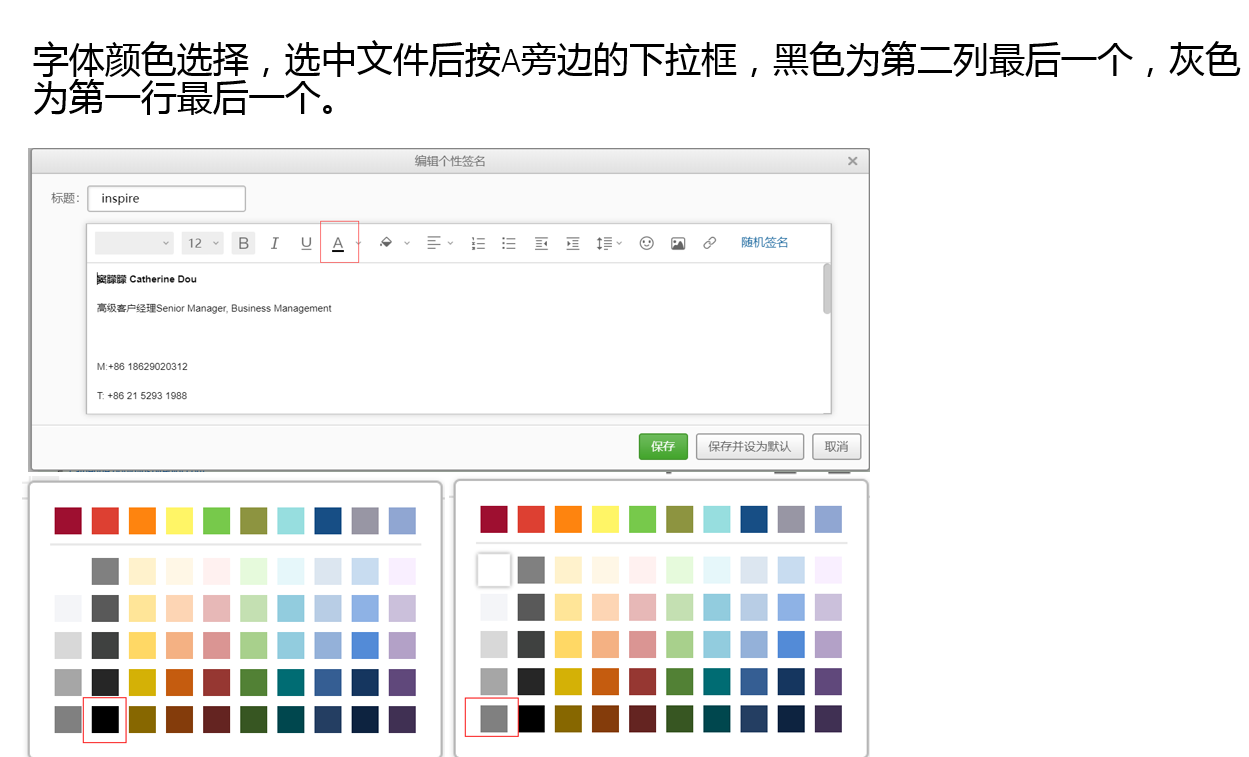Click the font color A icon
1249x757 pixels.
tap(338, 243)
